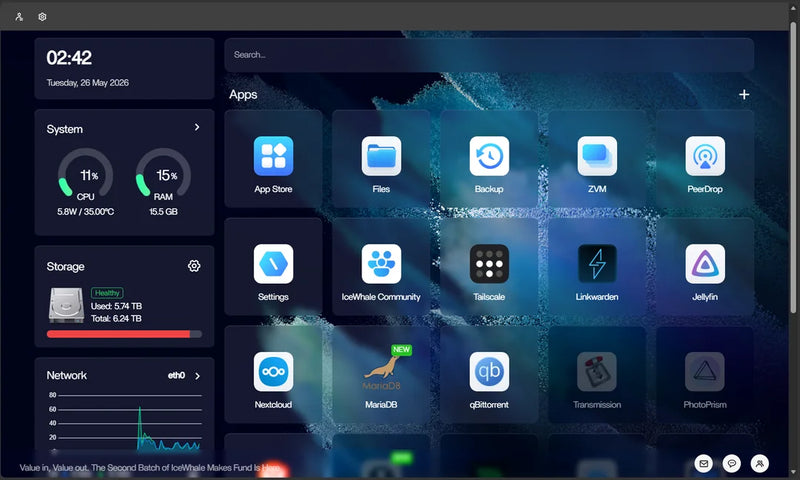Launch Jellyfin media app
This screenshot has width=800, height=480.
(x=705, y=264)
